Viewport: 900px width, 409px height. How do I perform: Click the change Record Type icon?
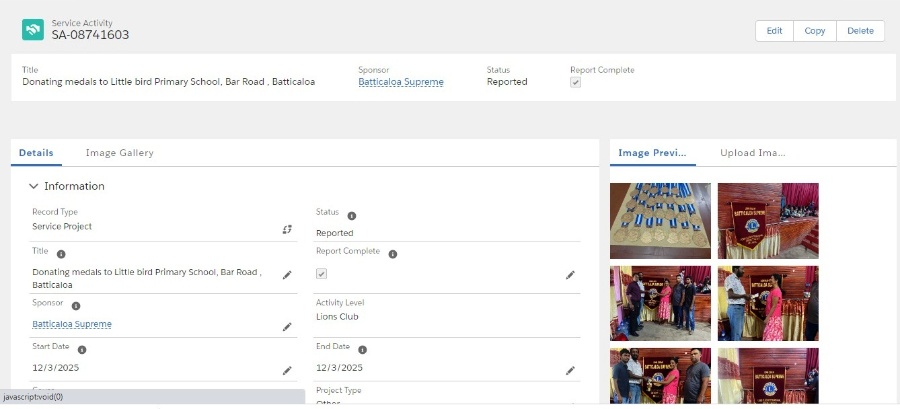(287, 229)
